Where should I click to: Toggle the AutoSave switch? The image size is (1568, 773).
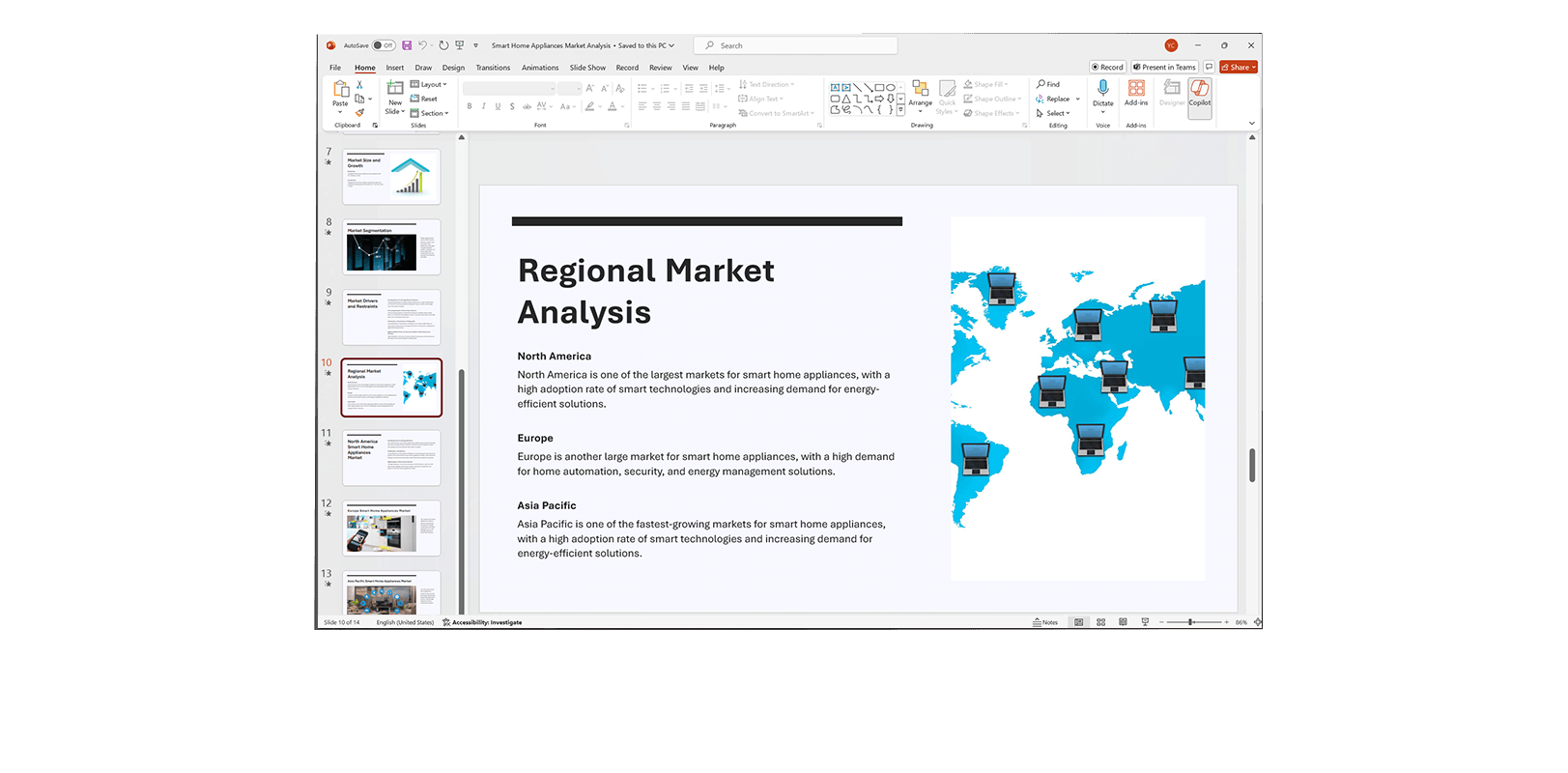pos(384,45)
